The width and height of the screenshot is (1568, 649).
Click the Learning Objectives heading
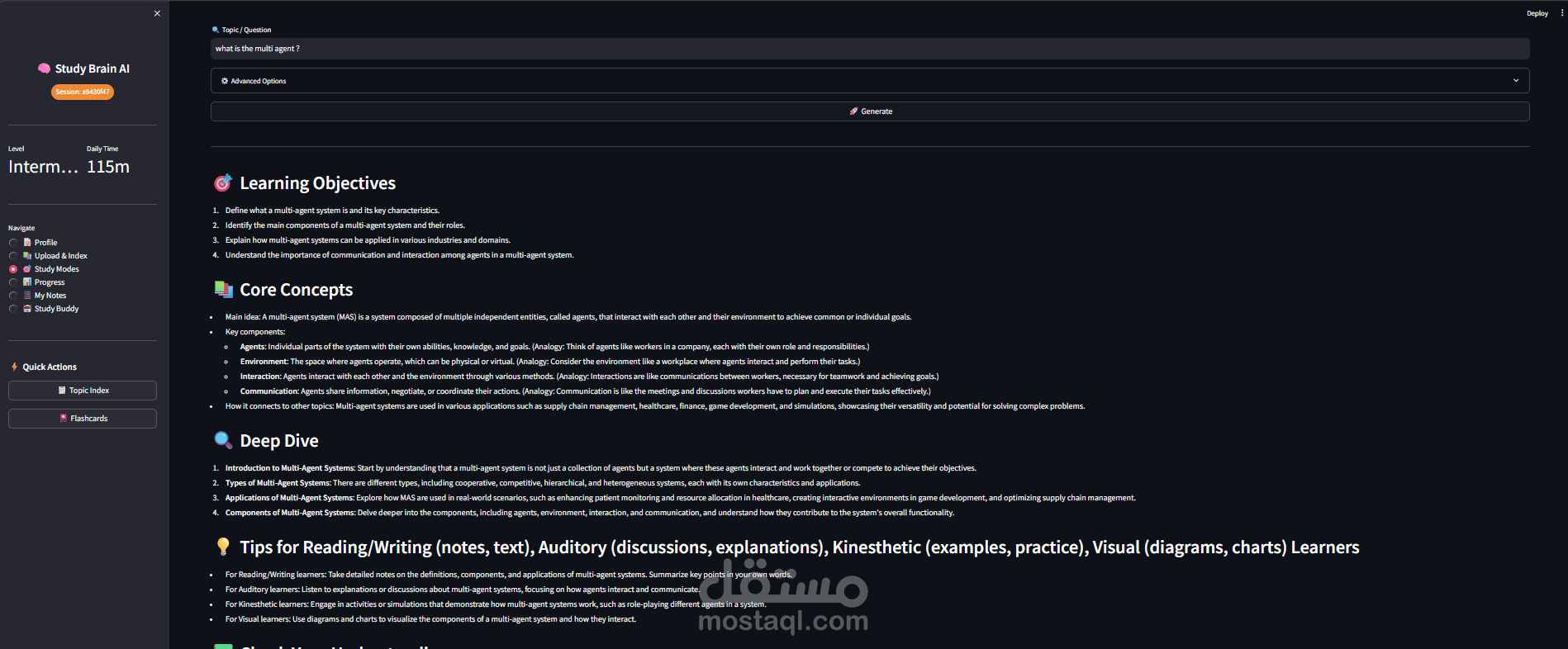pyautogui.click(x=317, y=183)
